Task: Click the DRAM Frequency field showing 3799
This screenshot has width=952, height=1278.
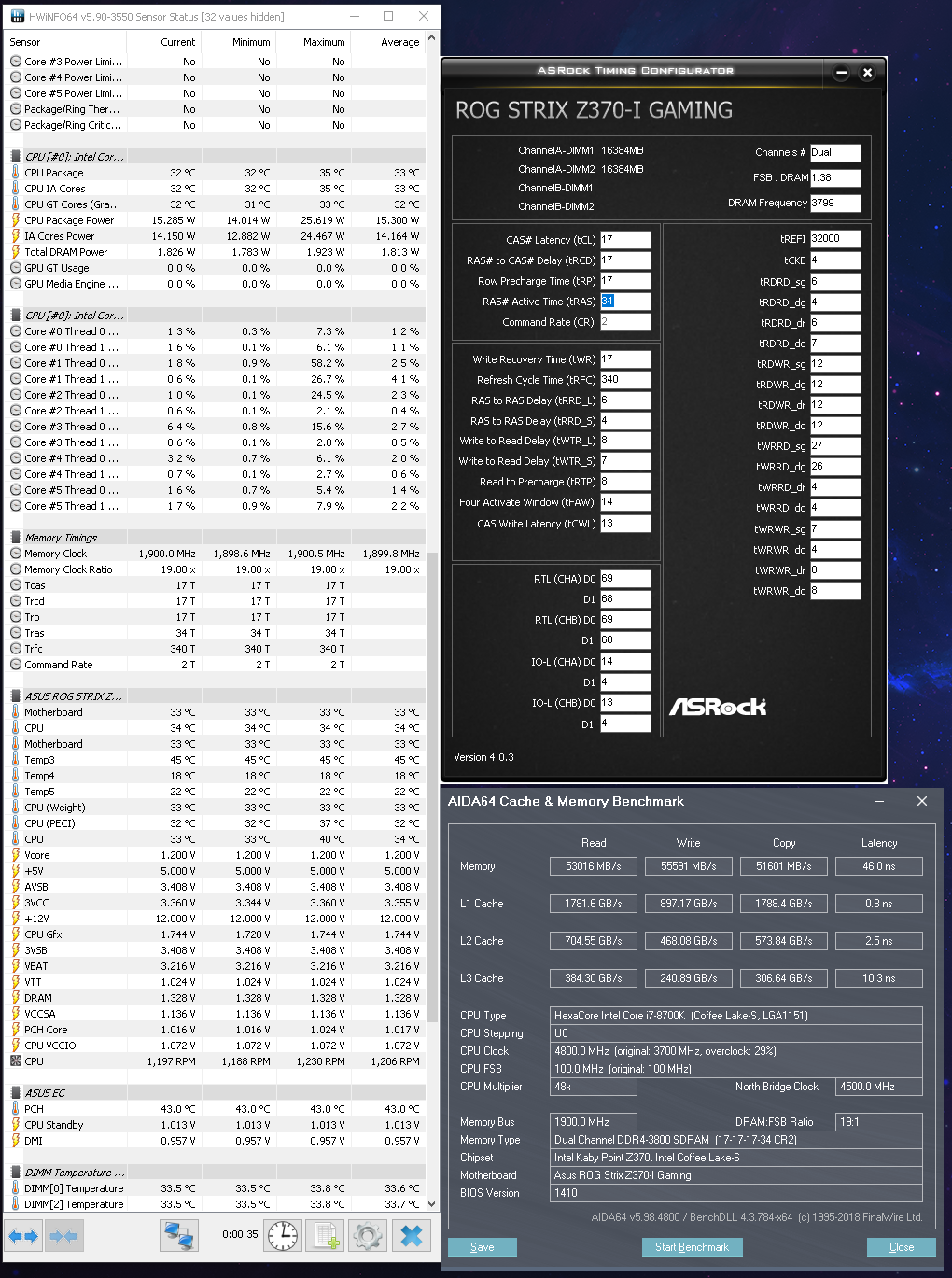Action: 835,203
